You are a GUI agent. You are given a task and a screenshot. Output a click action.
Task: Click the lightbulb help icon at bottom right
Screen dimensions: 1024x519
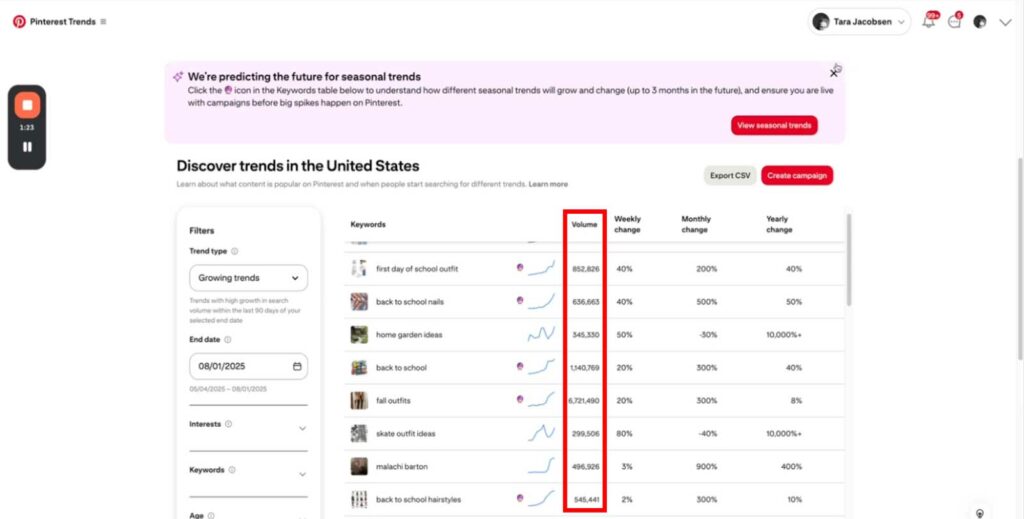[x=980, y=514]
